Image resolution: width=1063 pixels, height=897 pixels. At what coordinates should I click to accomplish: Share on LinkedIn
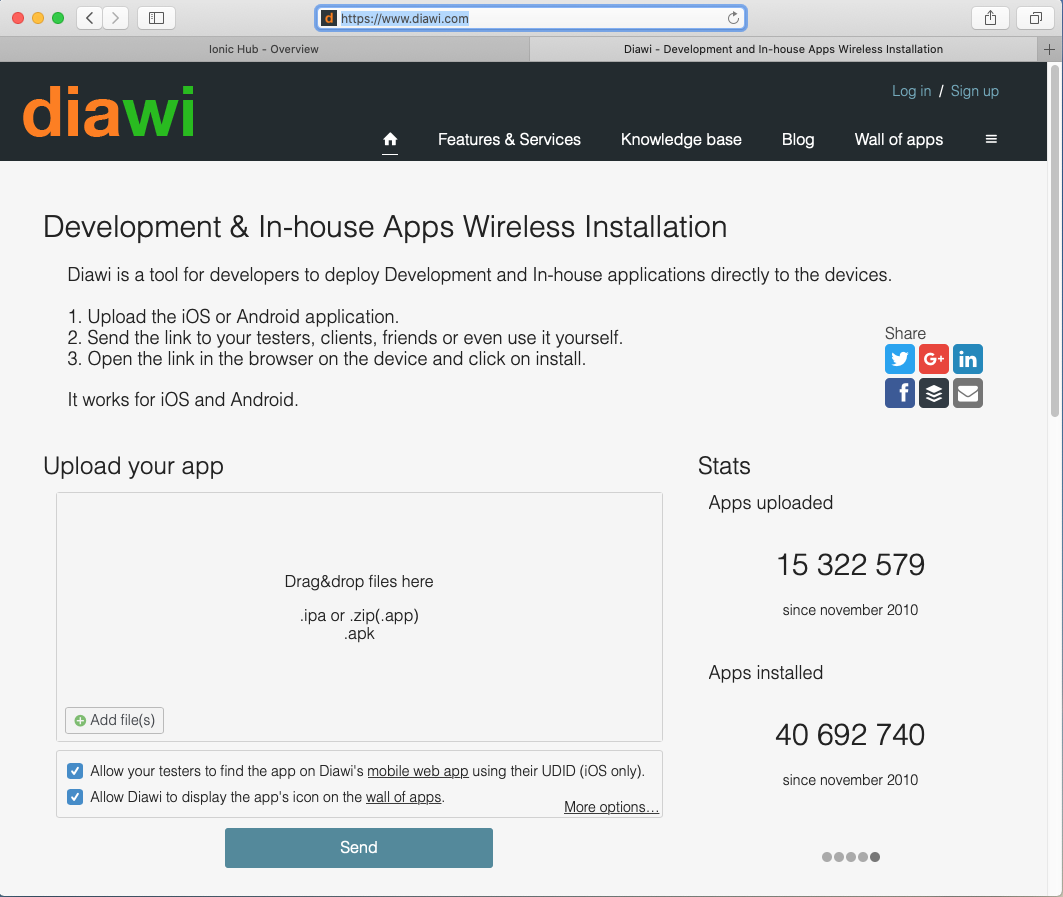coord(967,359)
